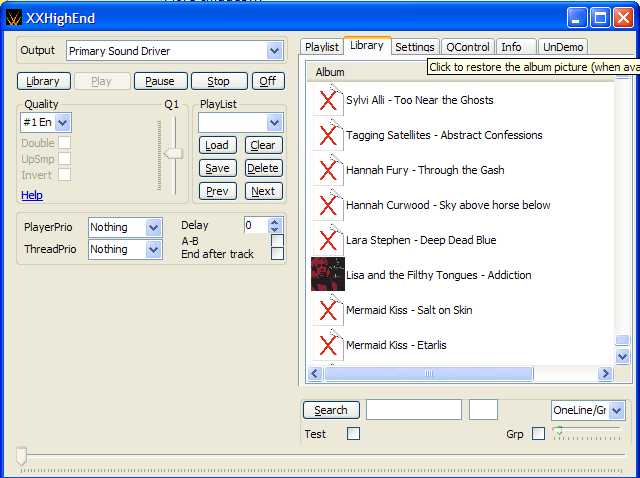Click the Library button under Output
Viewport: 640px width, 478px height.
point(44,81)
